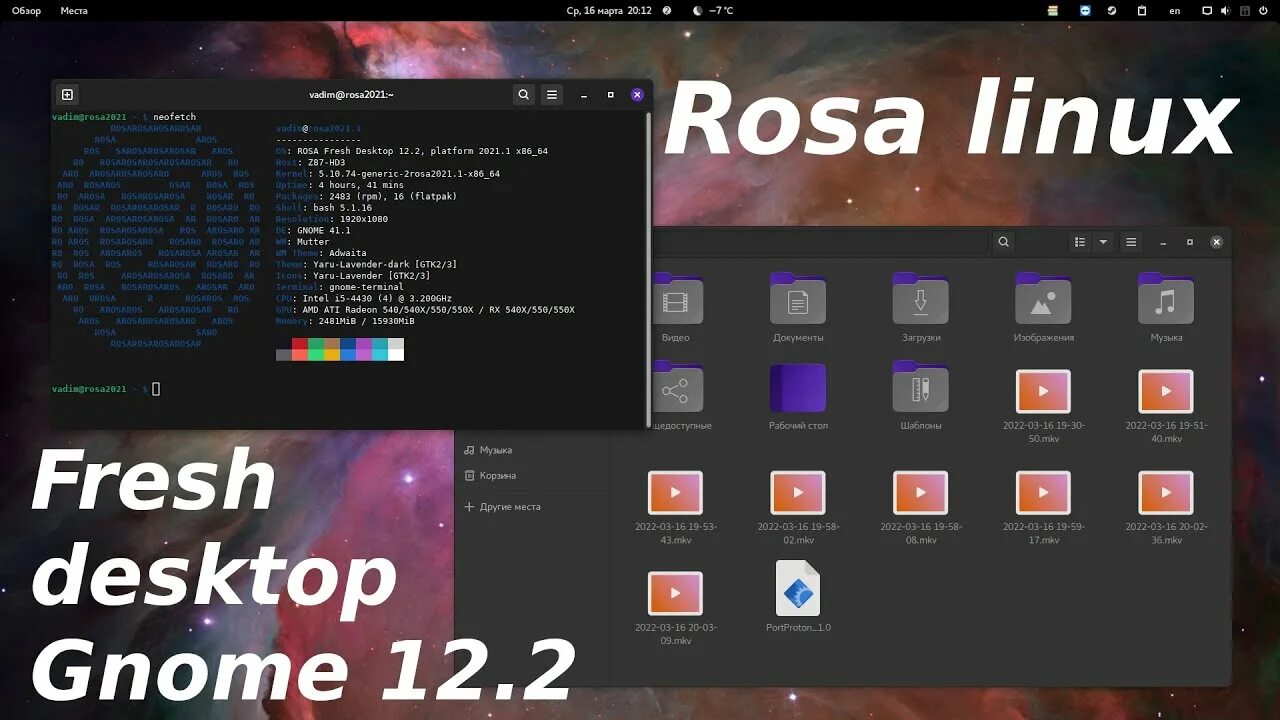Select the PortProton_1.0 file

(798, 597)
